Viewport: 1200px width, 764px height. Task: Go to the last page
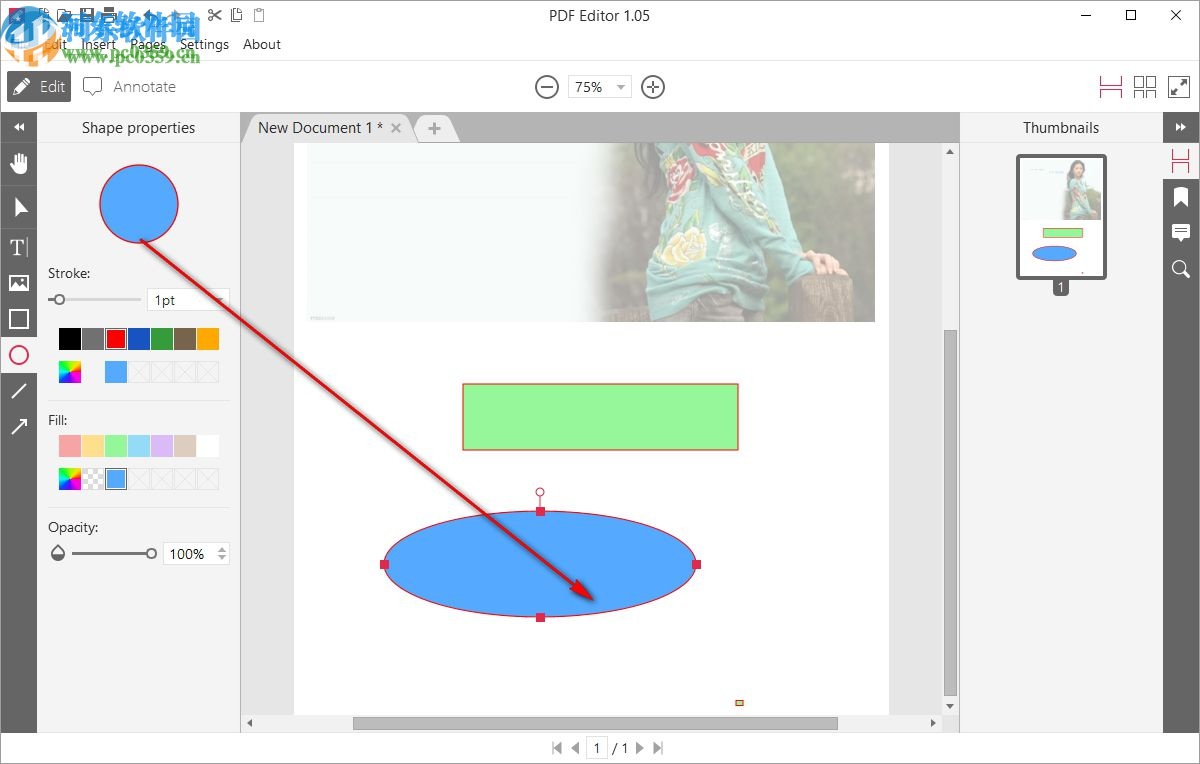click(x=657, y=747)
